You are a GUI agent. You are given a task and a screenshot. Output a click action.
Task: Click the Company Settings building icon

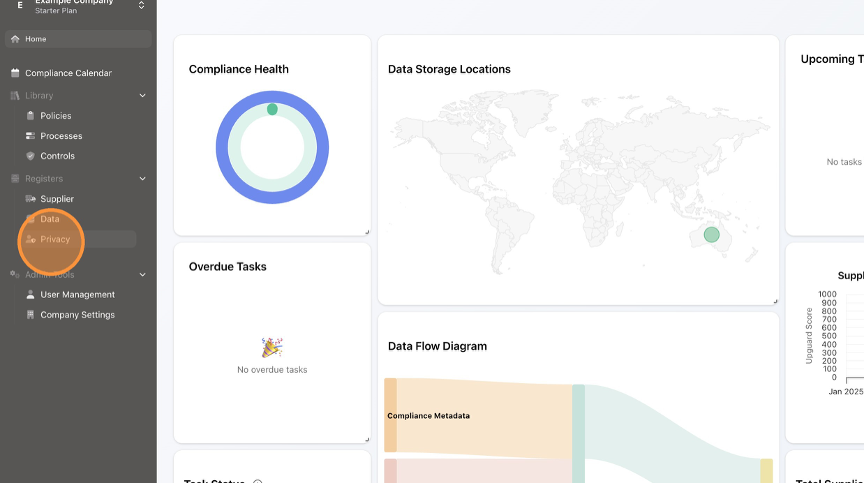pos(30,315)
